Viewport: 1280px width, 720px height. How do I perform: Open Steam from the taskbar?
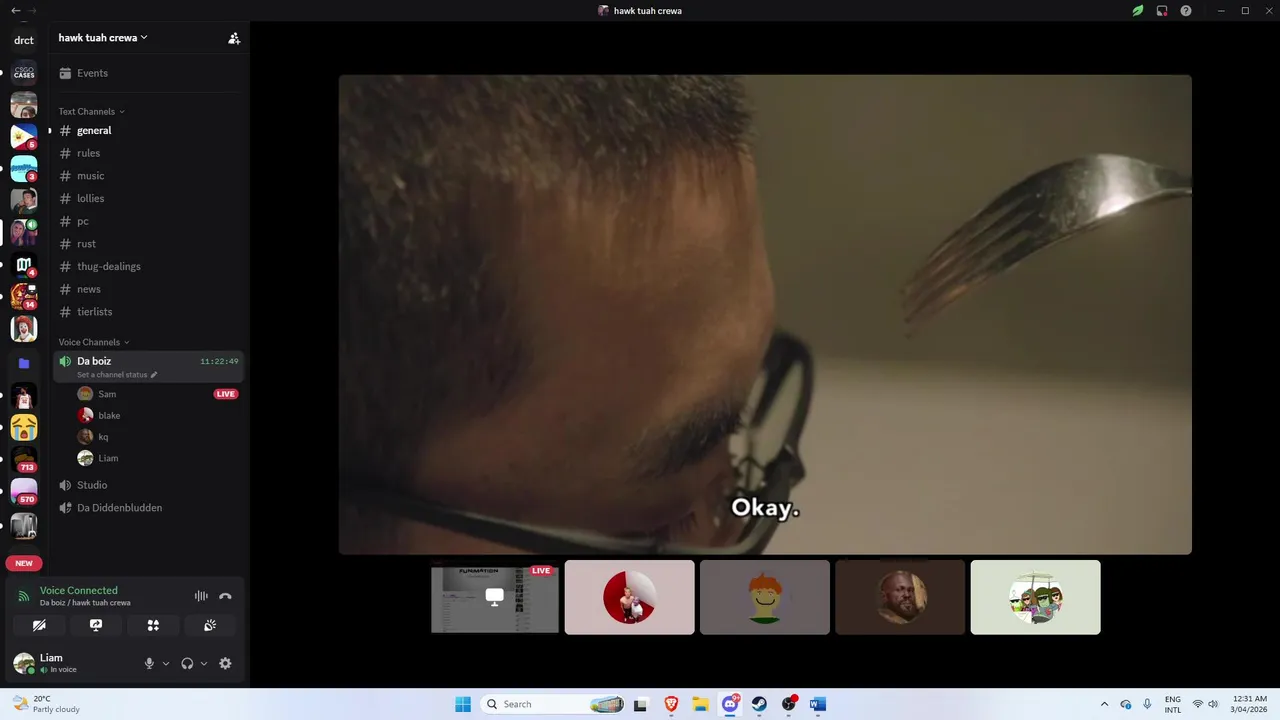(x=760, y=704)
